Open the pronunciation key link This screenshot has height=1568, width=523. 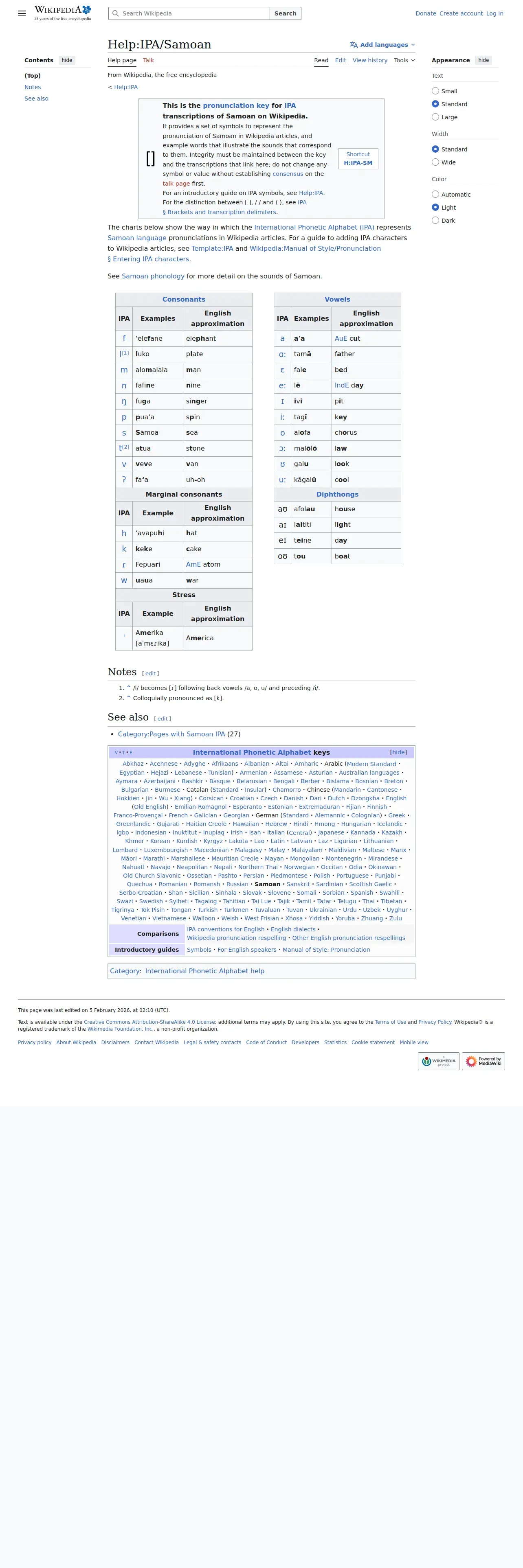pyautogui.click(x=235, y=105)
